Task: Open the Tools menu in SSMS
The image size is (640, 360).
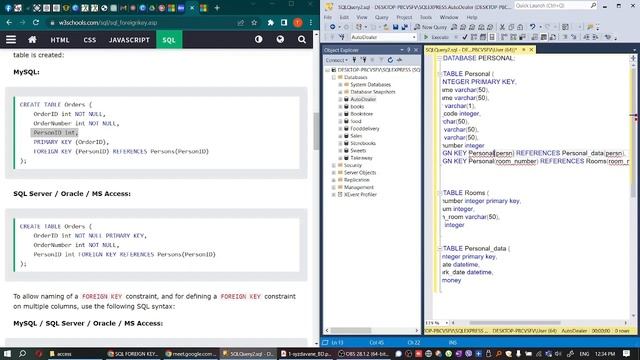Action: pos(426,17)
